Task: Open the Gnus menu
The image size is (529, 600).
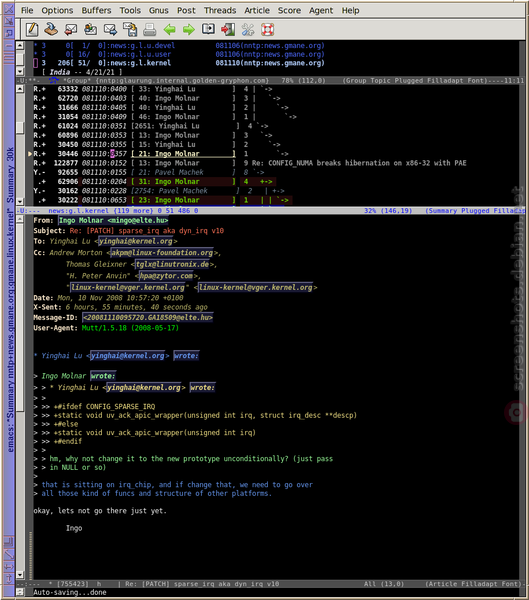Action: click(x=158, y=10)
